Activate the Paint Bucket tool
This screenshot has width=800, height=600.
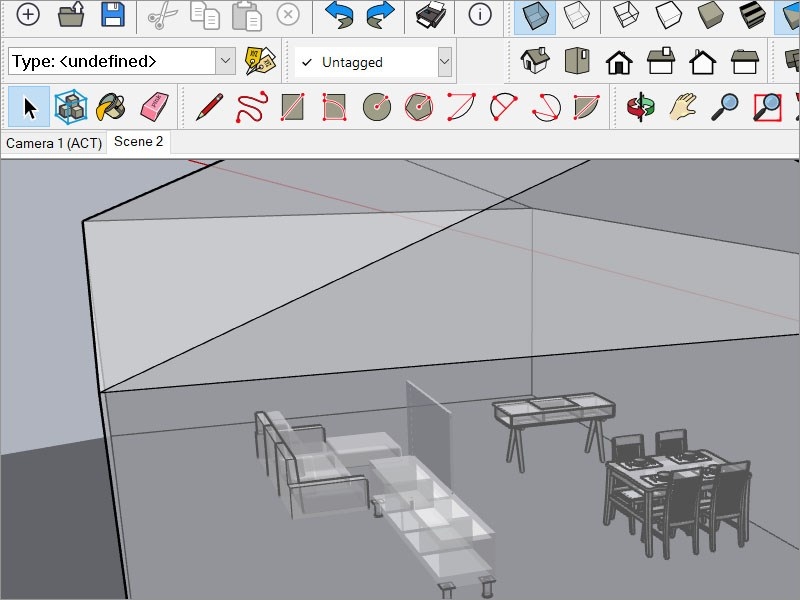point(110,105)
